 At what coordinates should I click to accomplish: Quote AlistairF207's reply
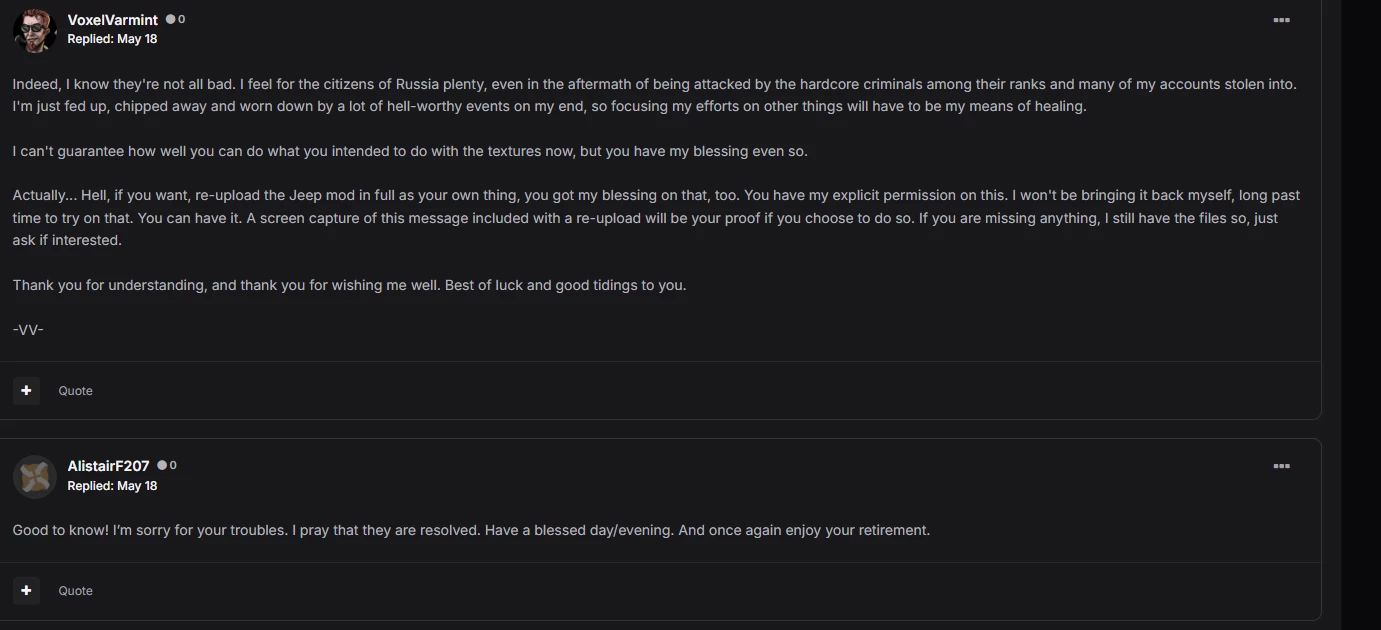[75, 591]
